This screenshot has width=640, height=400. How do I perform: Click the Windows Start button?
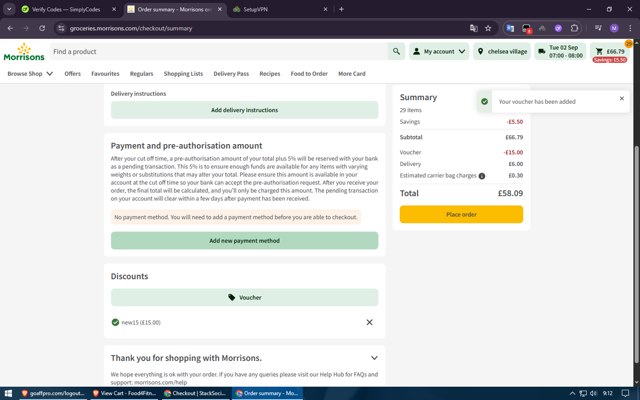tap(8, 393)
